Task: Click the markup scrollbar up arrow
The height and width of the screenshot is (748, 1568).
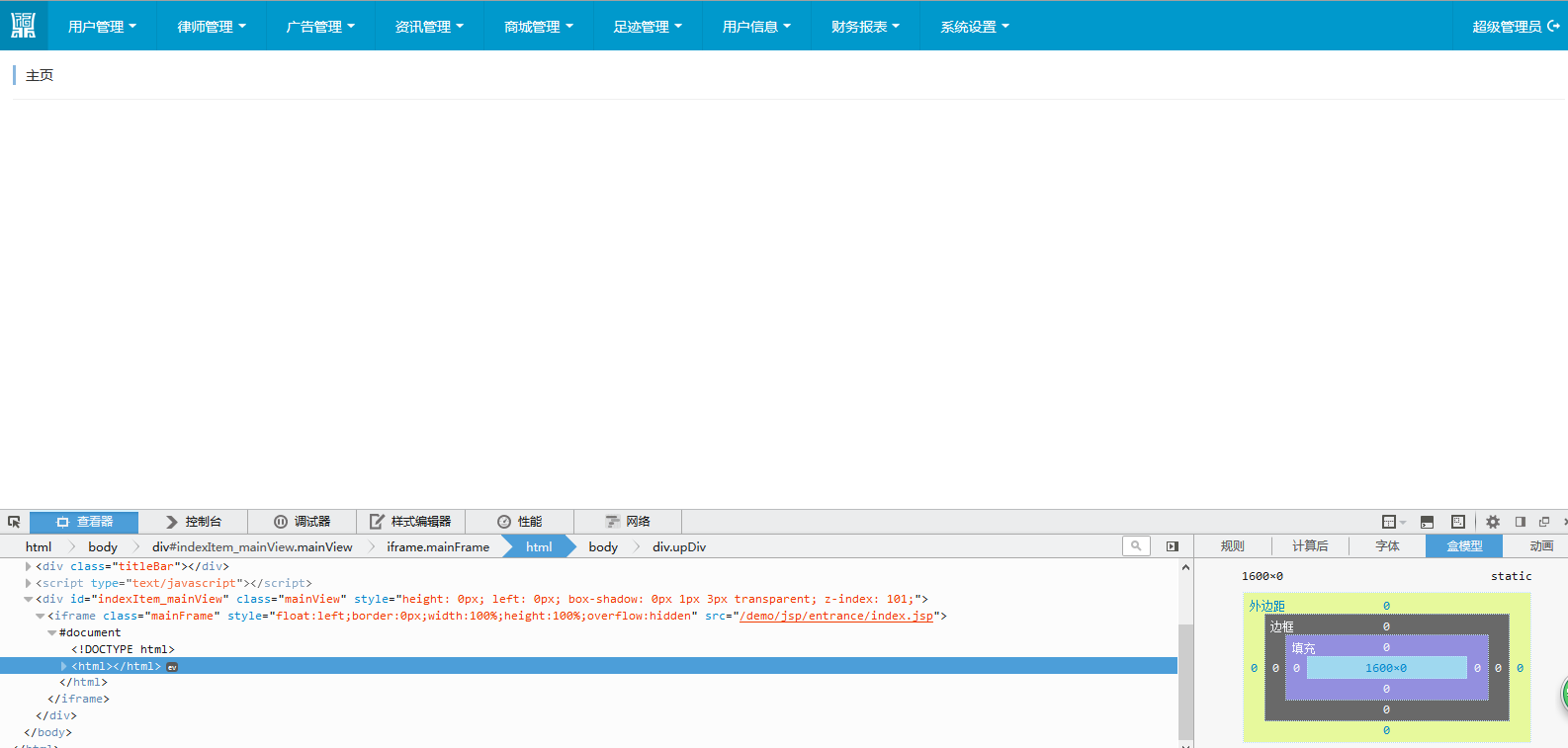Action: (1185, 567)
